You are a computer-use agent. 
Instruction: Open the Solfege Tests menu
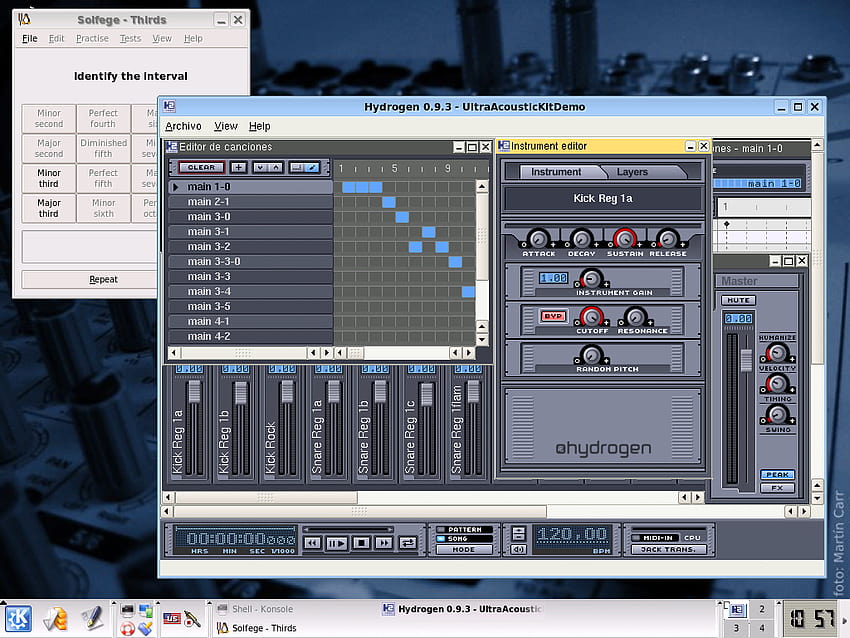130,38
